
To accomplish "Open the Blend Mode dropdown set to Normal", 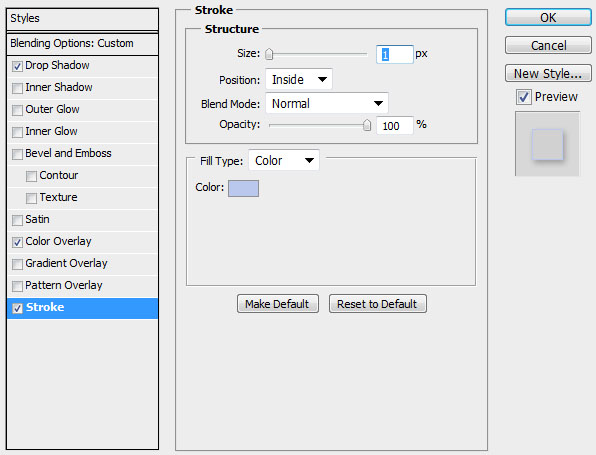I will point(327,103).
